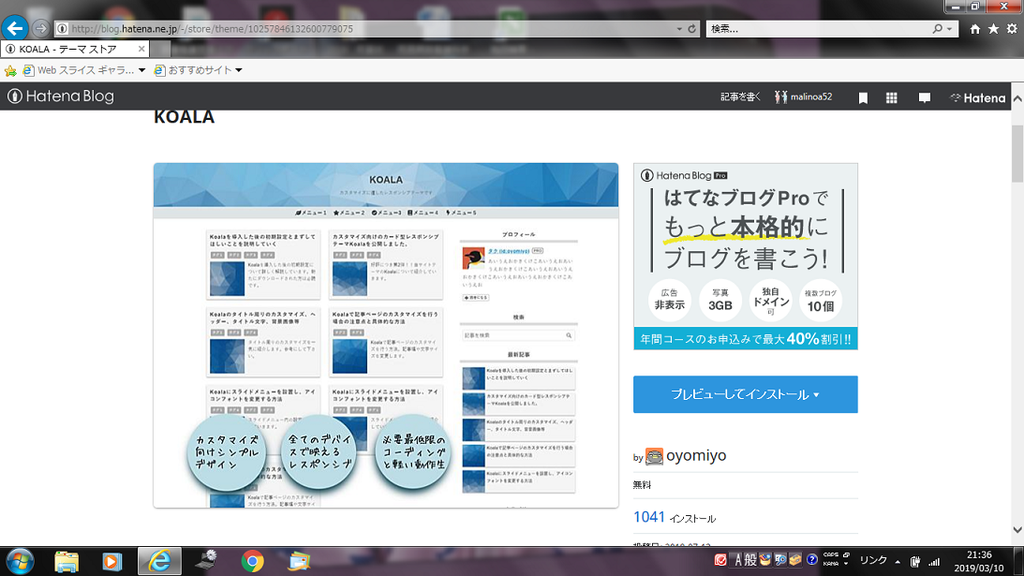Image resolution: width=1024 pixels, height=576 pixels.
Task: Launch Google Chrome from the taskbar
Action: [252, 561]
